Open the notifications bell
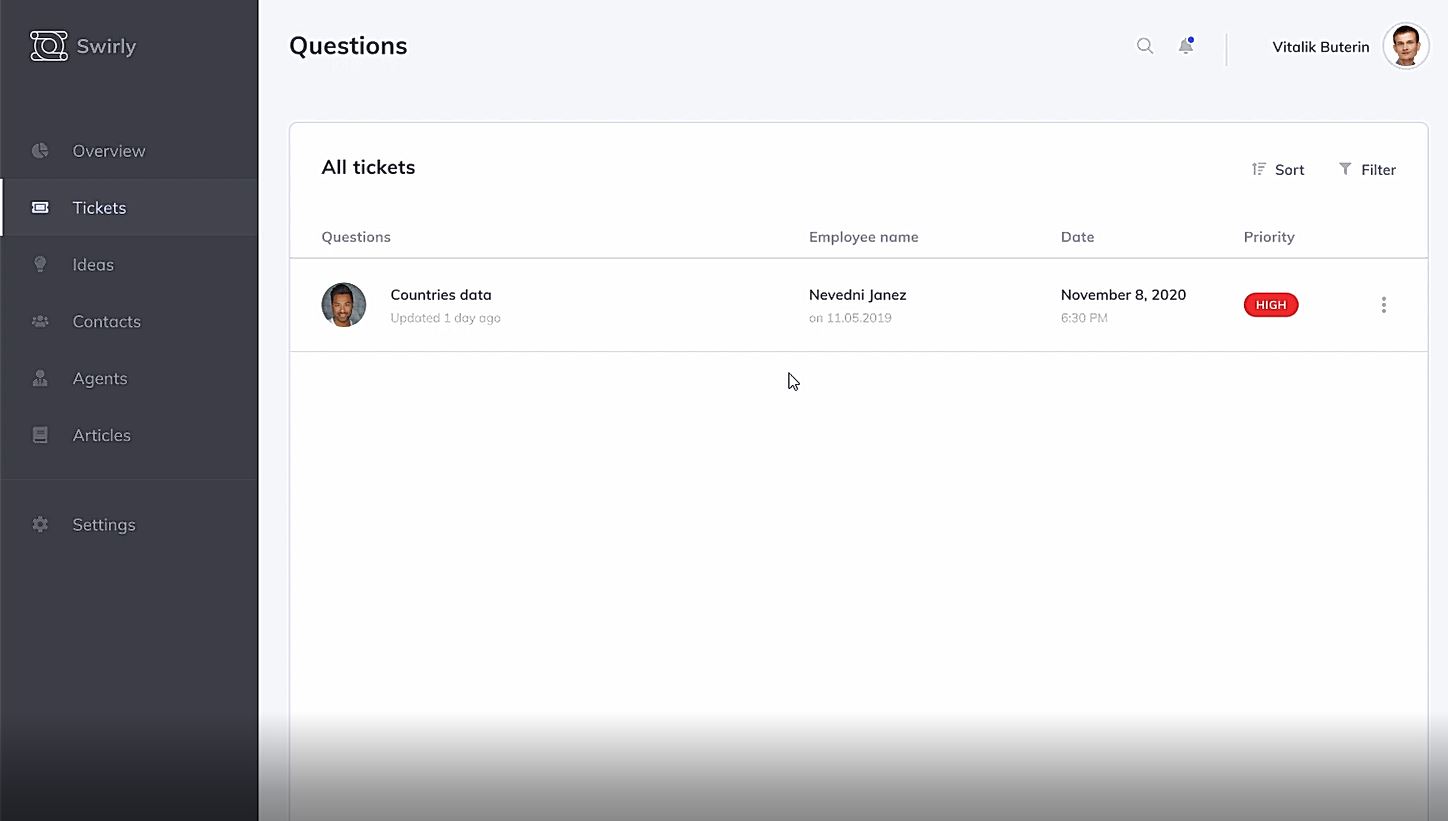1448x821 pixels. tap(1186, 46)
